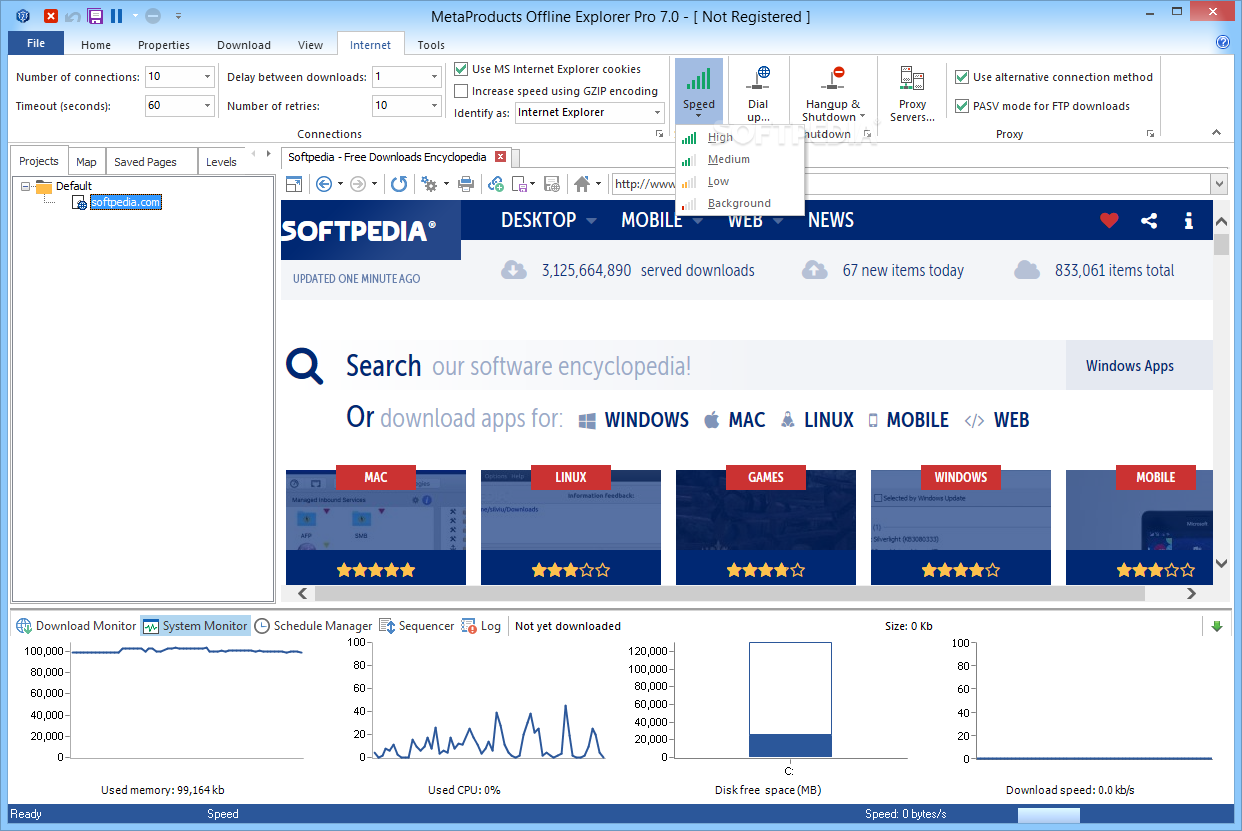1242x831 pixels.
Task: Open the File menu
Action: (x=36, y=43)
